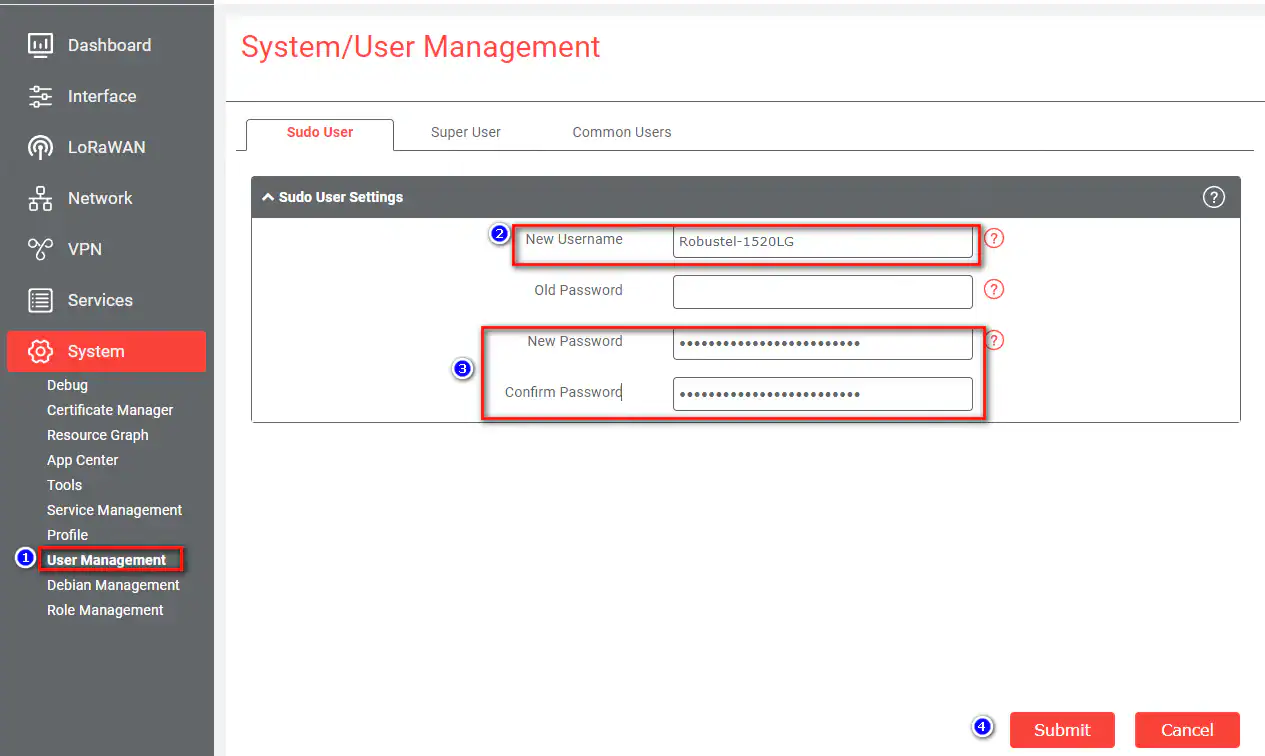
Task: Open the Certificate Manager page
Action: pos(109,410)
